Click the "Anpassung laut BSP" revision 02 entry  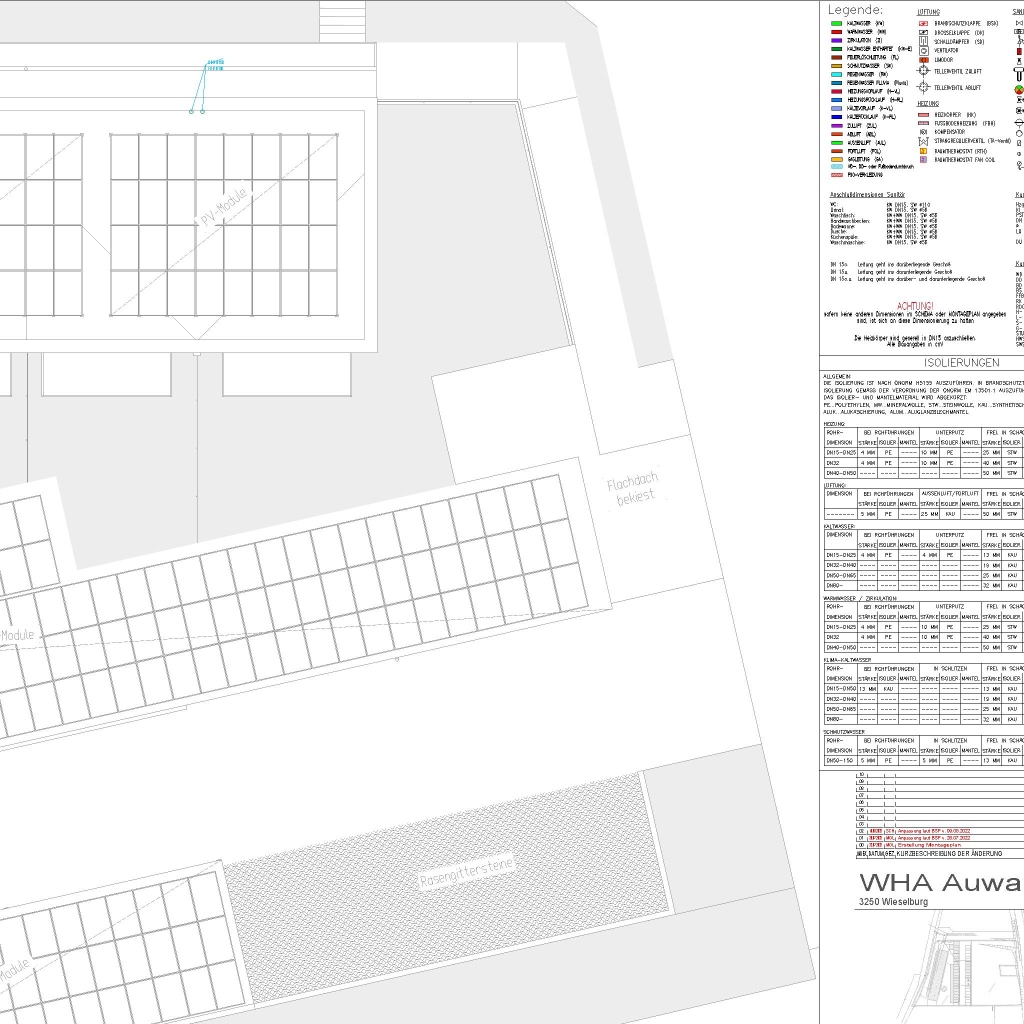[x=934, y=831]
